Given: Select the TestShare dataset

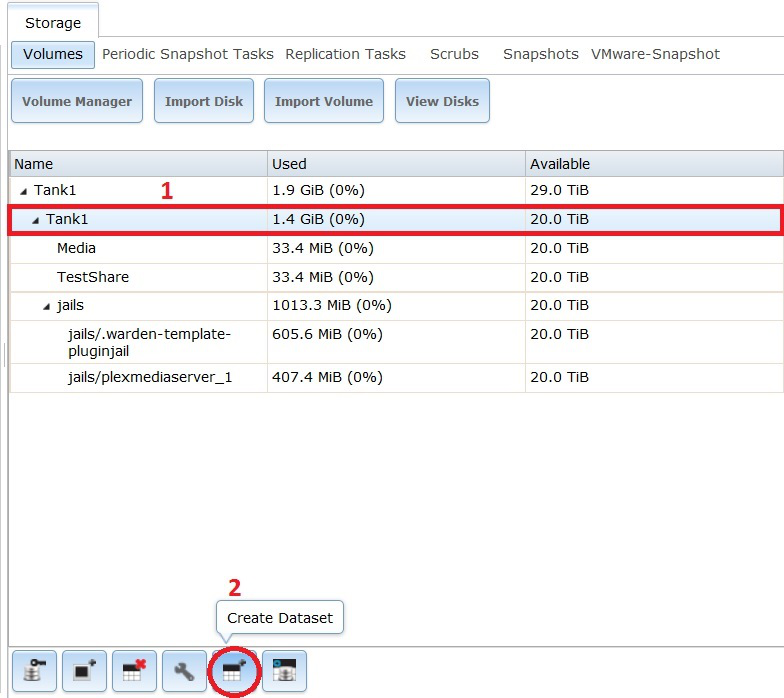Looking at the screenshot, I should click(x=93, y=277).
